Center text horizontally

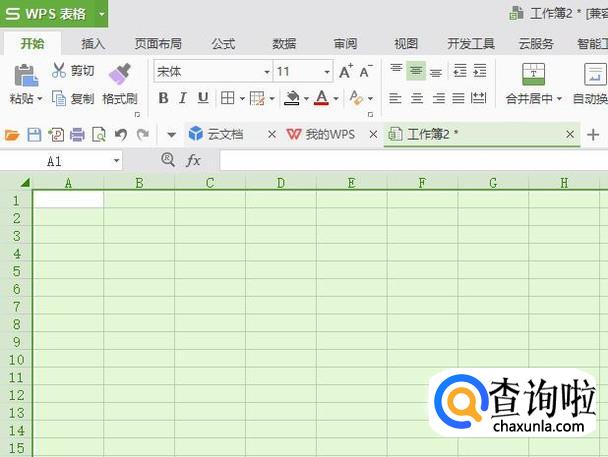417,98
